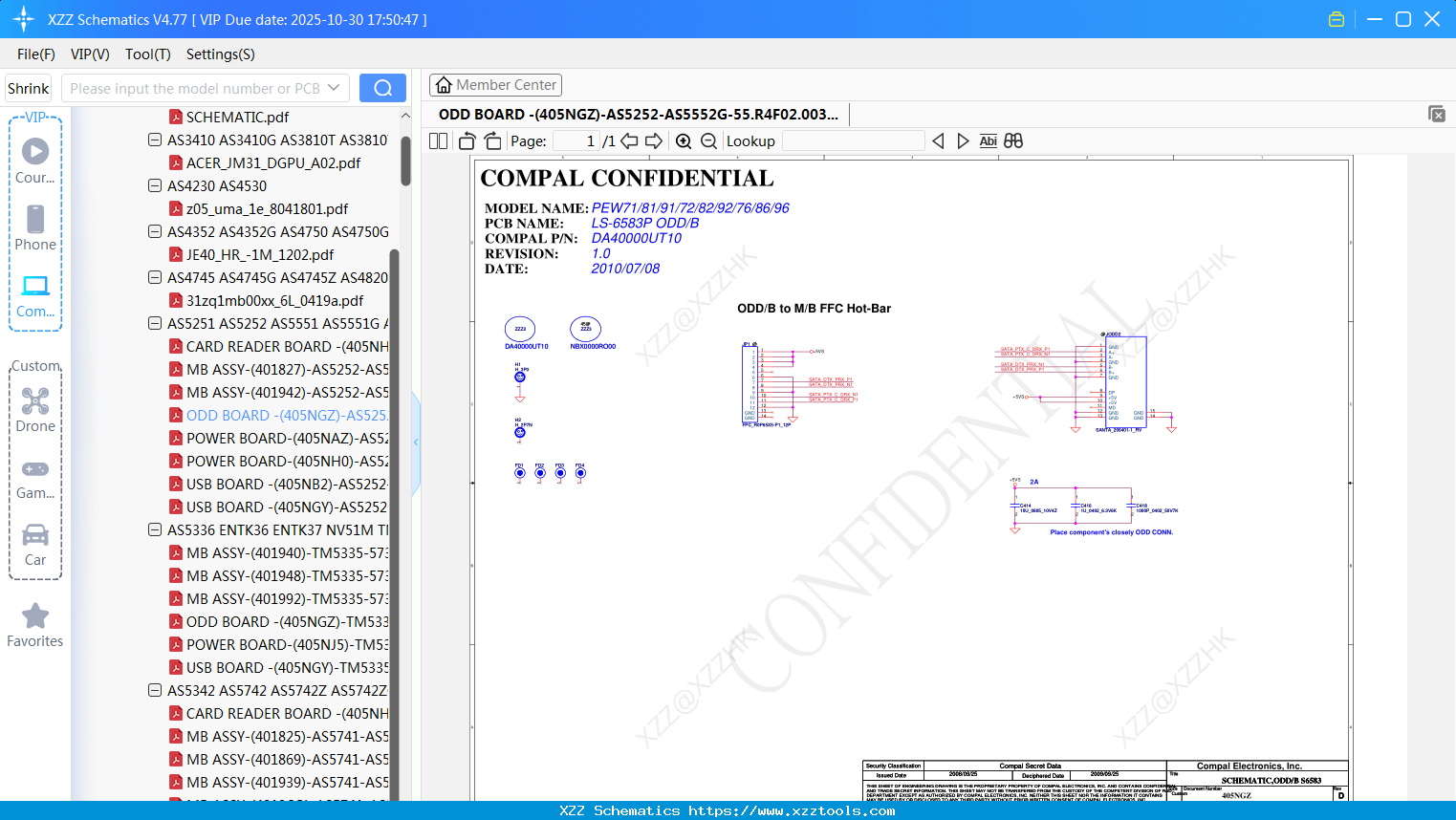Jump to next lookup result triangle

[963, 140]
